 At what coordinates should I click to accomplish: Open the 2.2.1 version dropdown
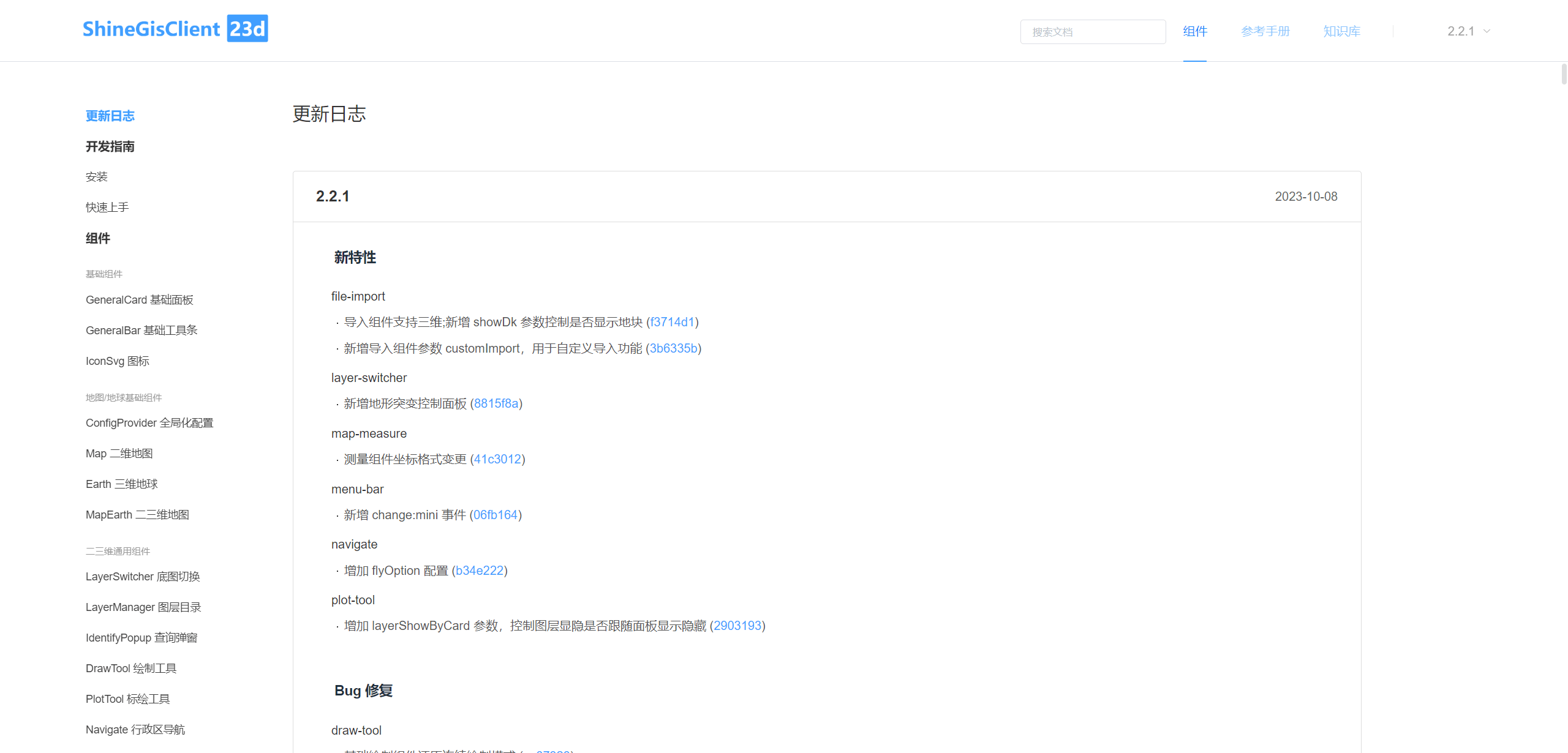point(1468,31)
